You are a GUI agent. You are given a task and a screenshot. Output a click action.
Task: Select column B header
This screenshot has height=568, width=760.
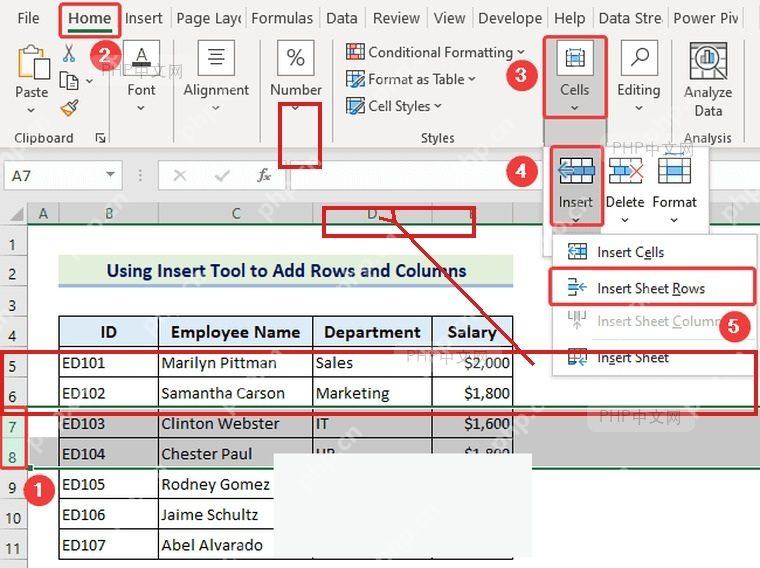109,214
